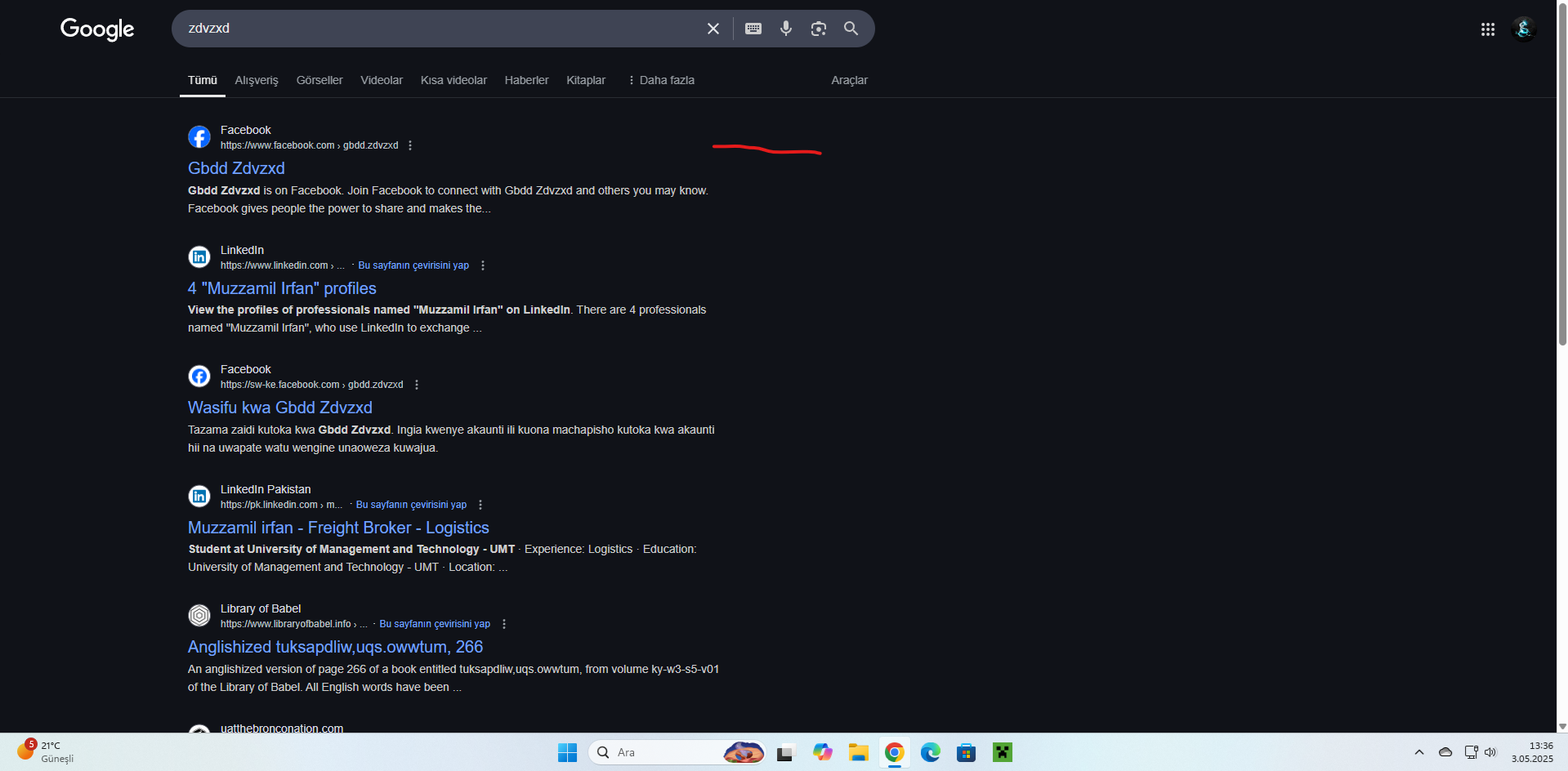This screenshot has width=1568, height=771.
Task: Open Microsoft Store from the taskbar
Action: click(967, 752)
